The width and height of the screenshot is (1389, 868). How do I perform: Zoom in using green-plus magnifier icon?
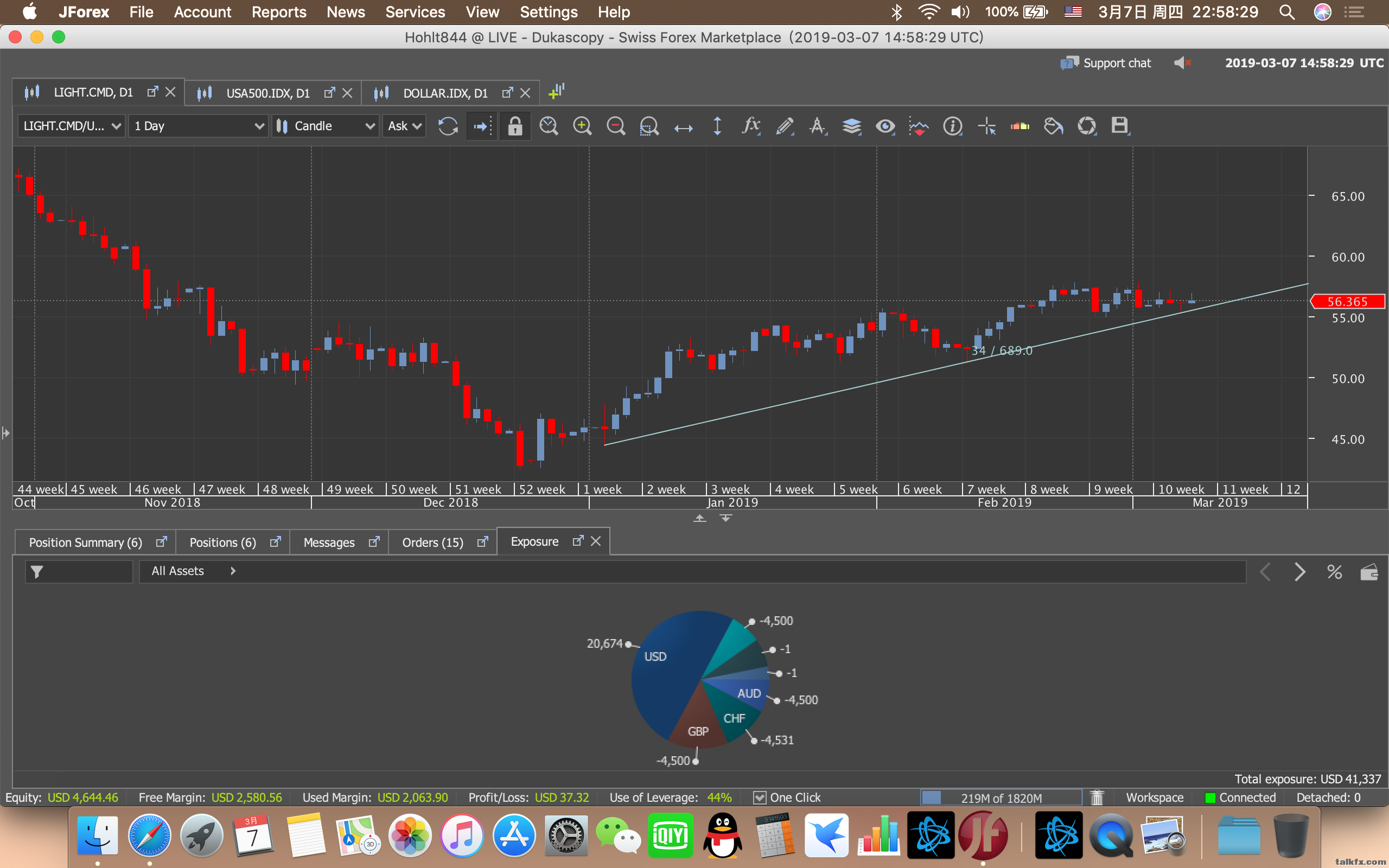[582, 126]
